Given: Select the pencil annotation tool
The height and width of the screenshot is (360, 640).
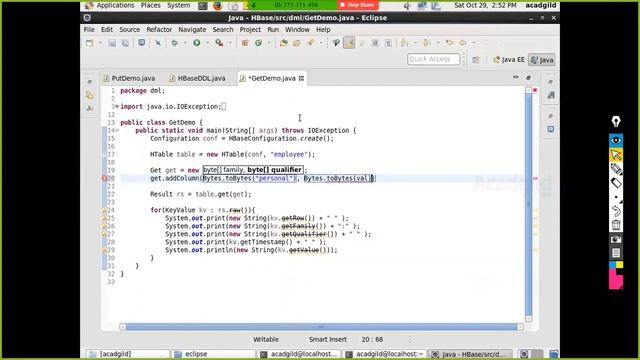Looking at the screenshot, I should tap(616, 169).
